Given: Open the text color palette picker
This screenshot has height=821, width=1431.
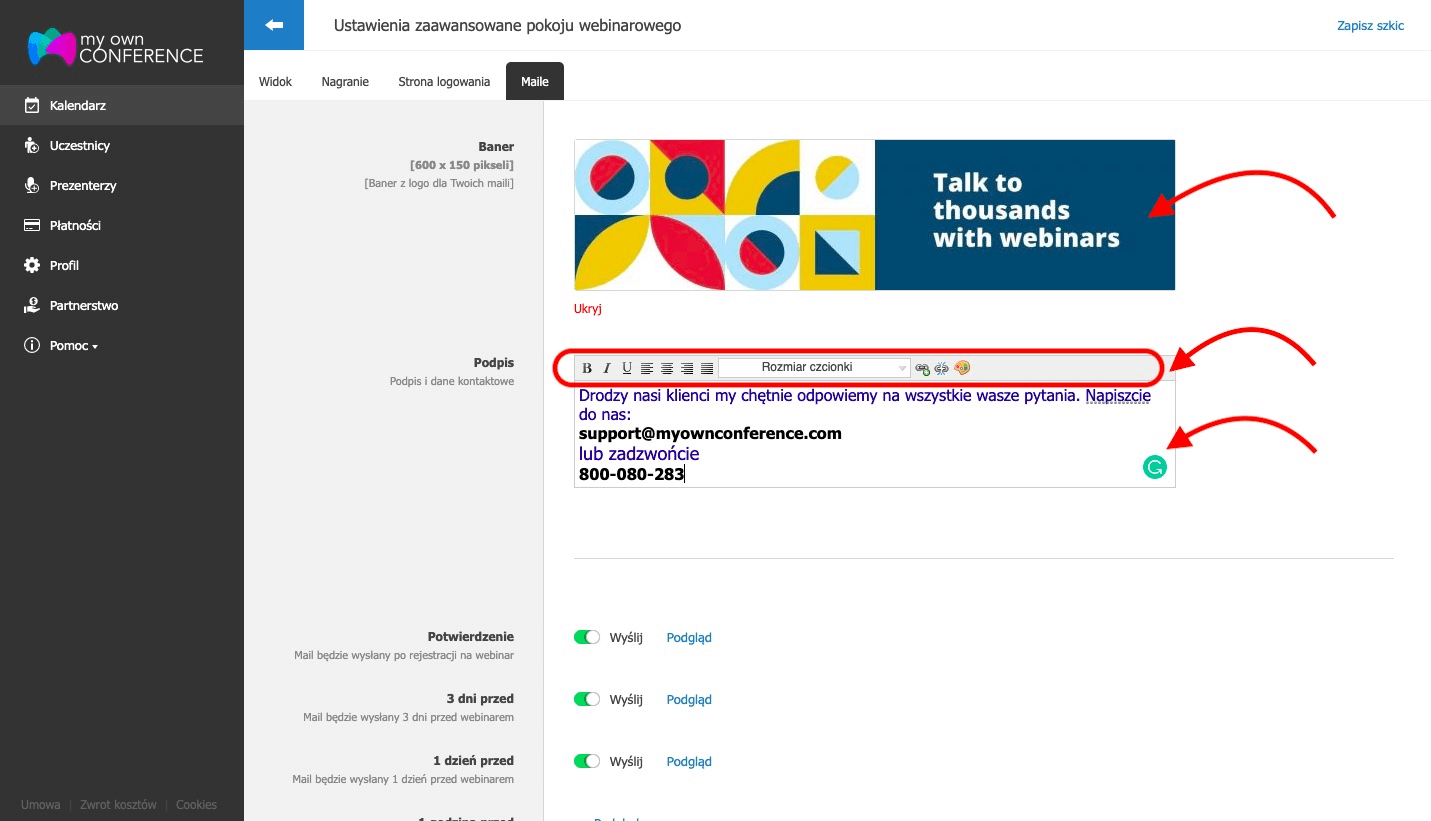Looking at the screenshot, I should pos(961,368).
